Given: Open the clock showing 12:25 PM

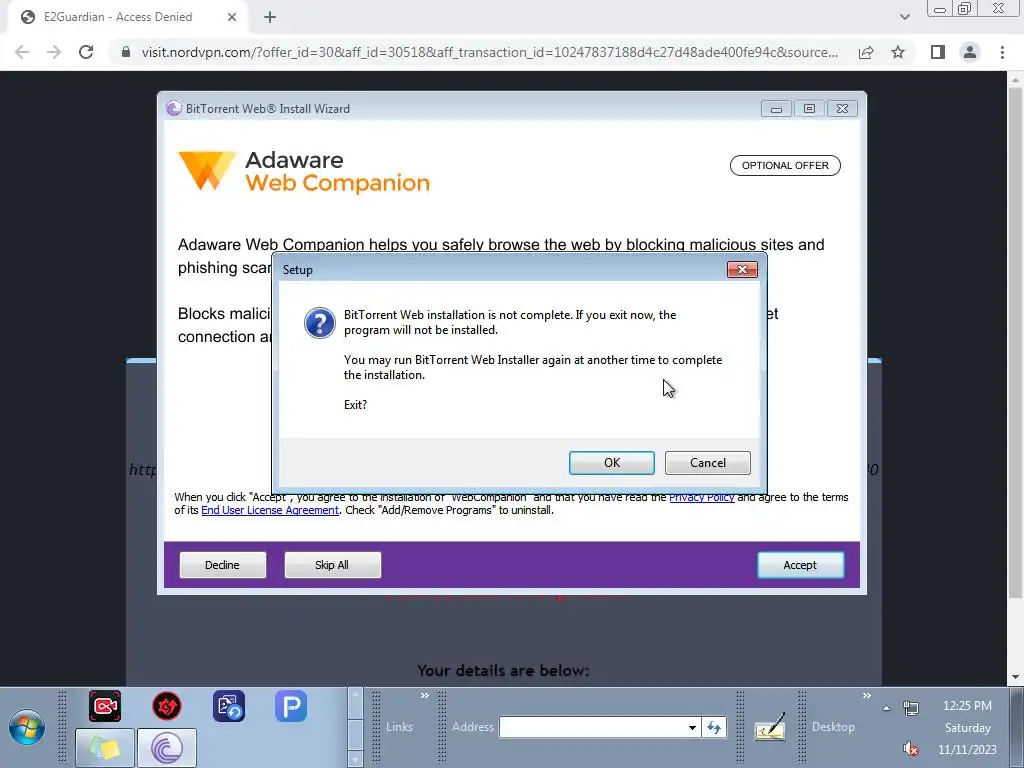Looking at the screenshot, I should pyautogui.click(x=967, y=706).
